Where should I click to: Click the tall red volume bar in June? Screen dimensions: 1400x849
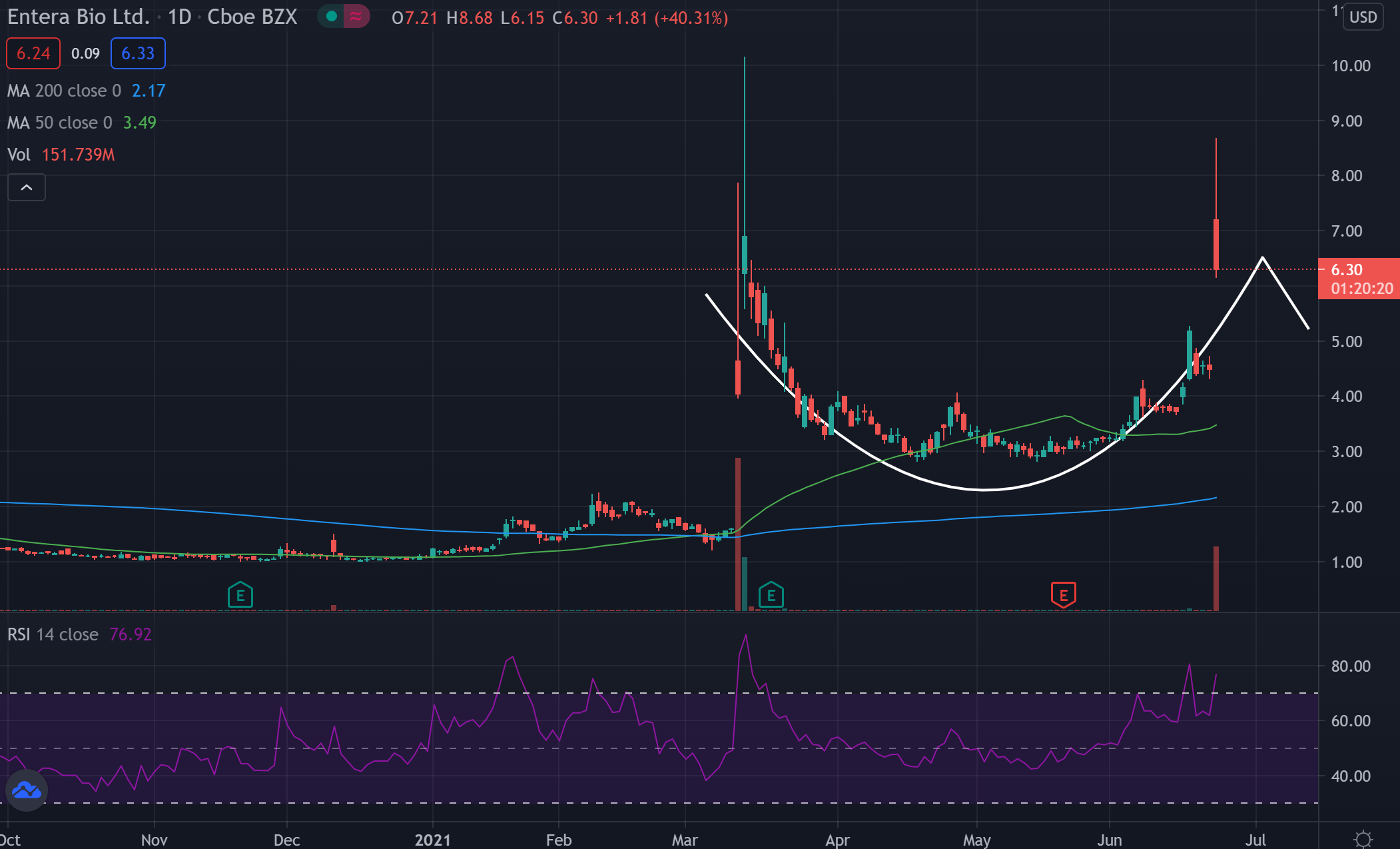coord(1216,578)
